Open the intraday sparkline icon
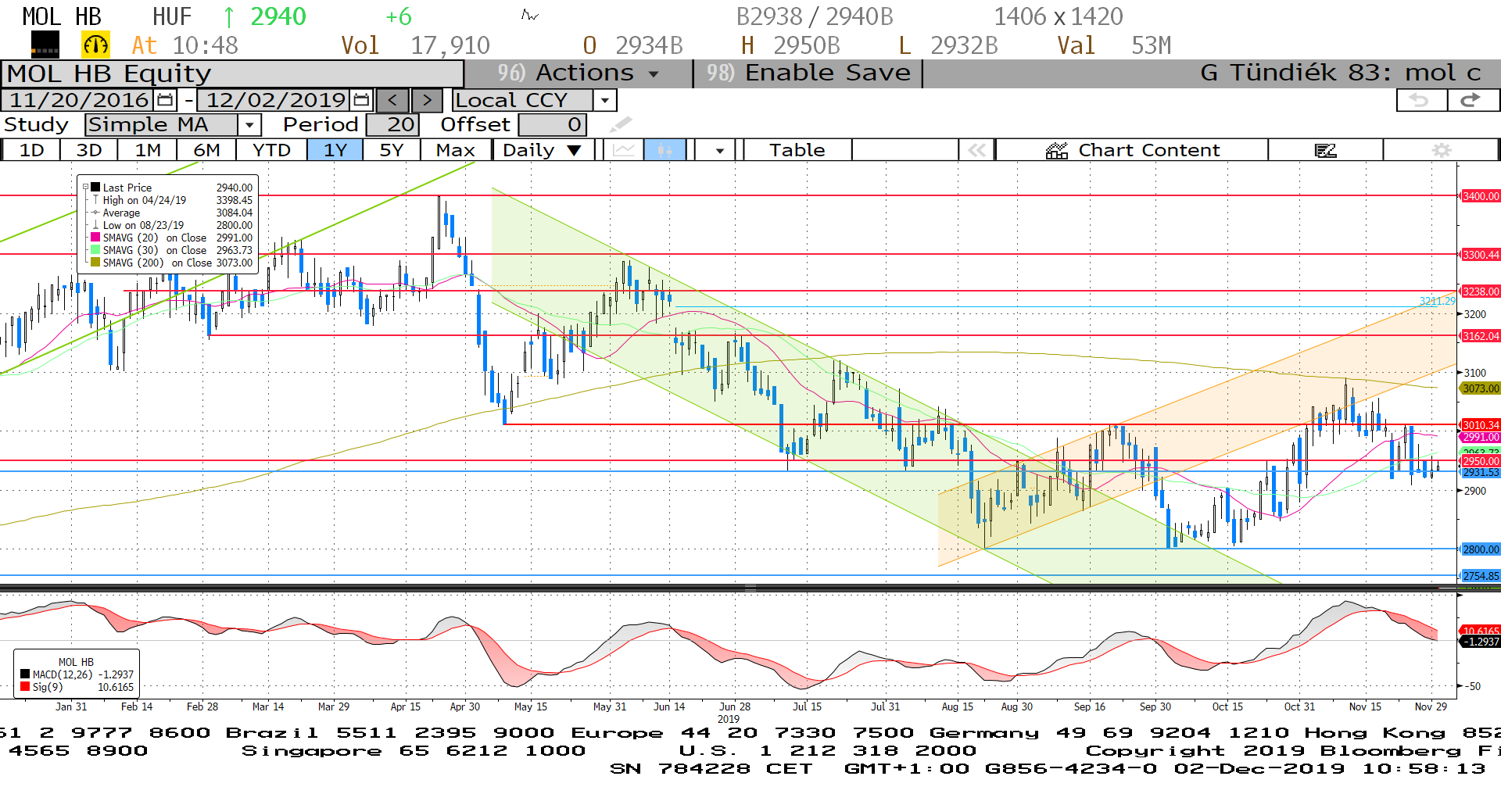Screen dimensions: 1501x812 [529, 15]
